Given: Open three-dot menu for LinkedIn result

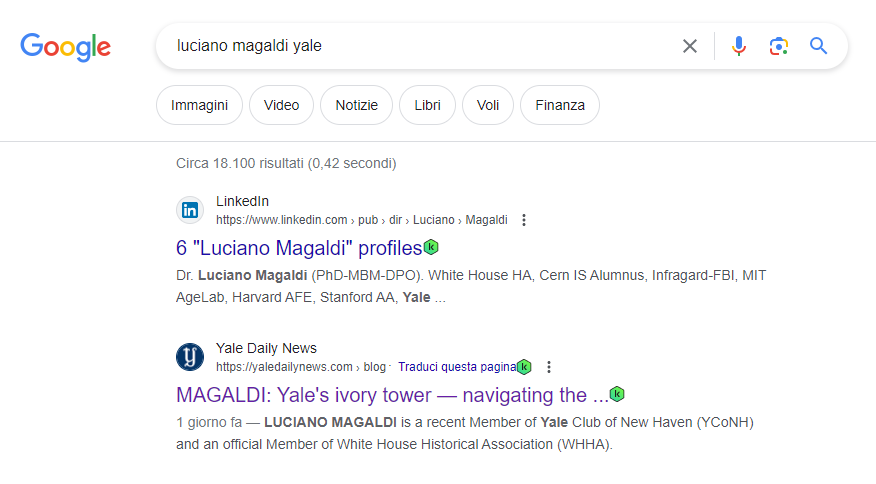Looking at the screenshot, I should (523, 220).
